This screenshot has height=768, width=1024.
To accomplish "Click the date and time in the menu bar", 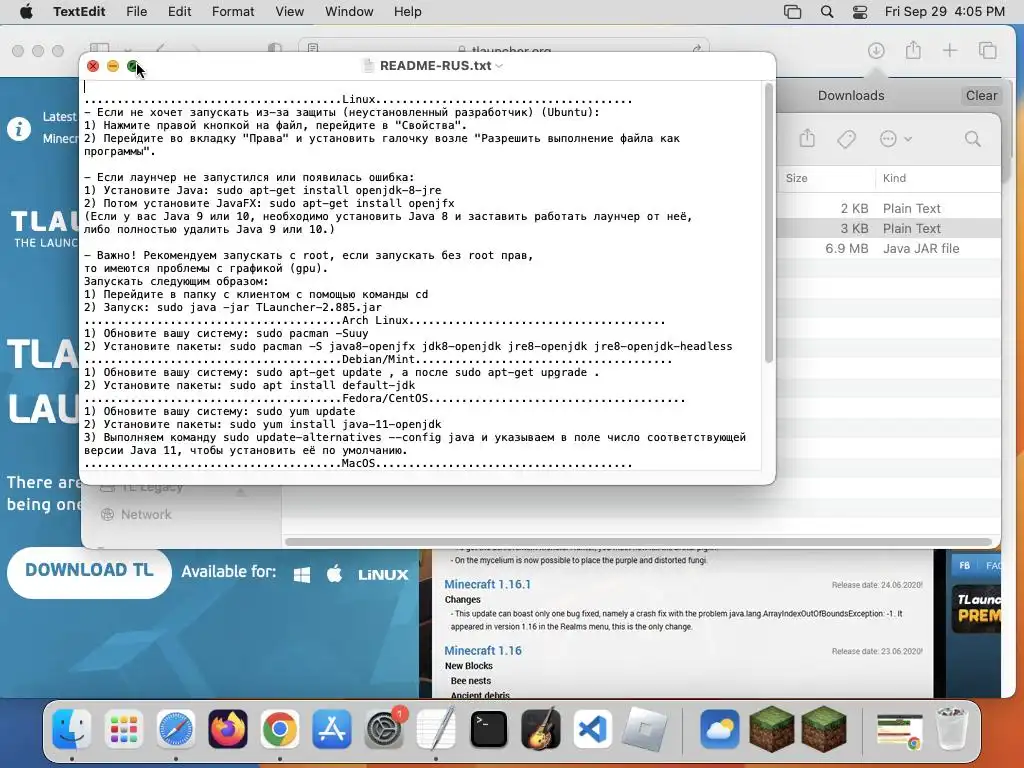I will tap(944, 12).
